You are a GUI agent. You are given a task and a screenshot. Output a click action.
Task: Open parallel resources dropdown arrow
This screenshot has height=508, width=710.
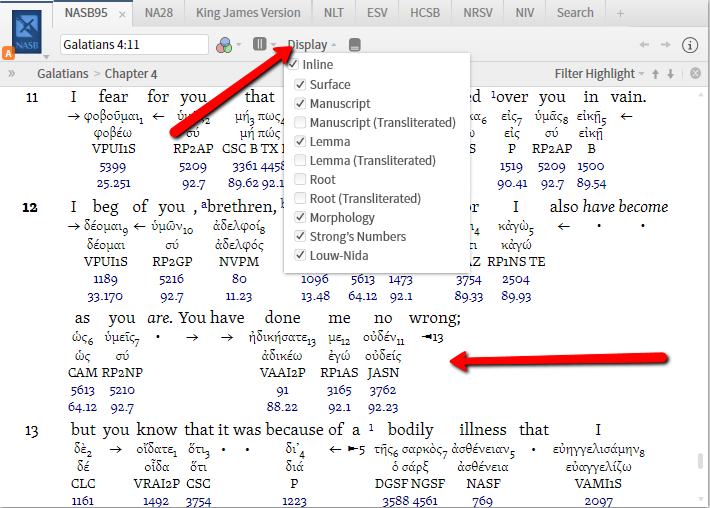coord(273,45)
